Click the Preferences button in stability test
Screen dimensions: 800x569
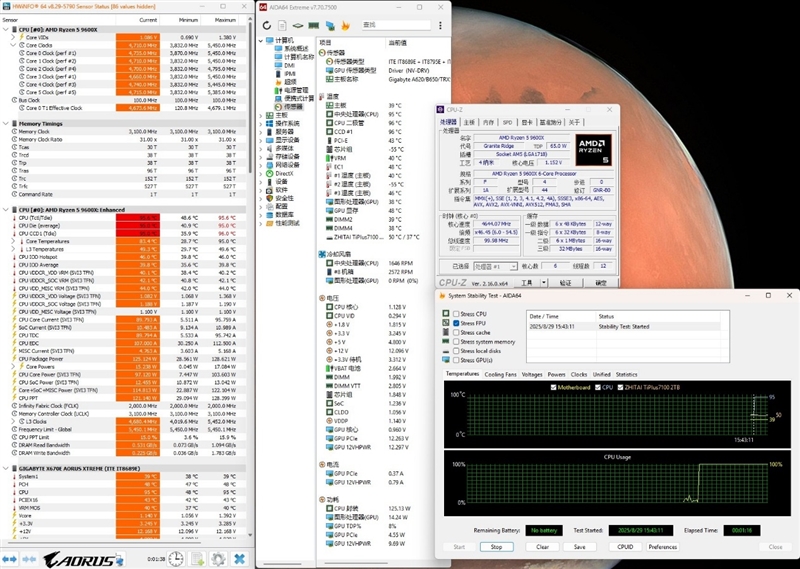coord(662,547)
